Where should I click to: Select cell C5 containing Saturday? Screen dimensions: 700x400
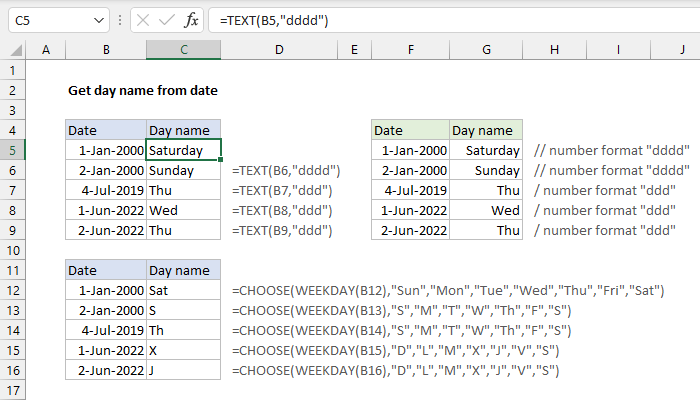[x=183, y=150]
